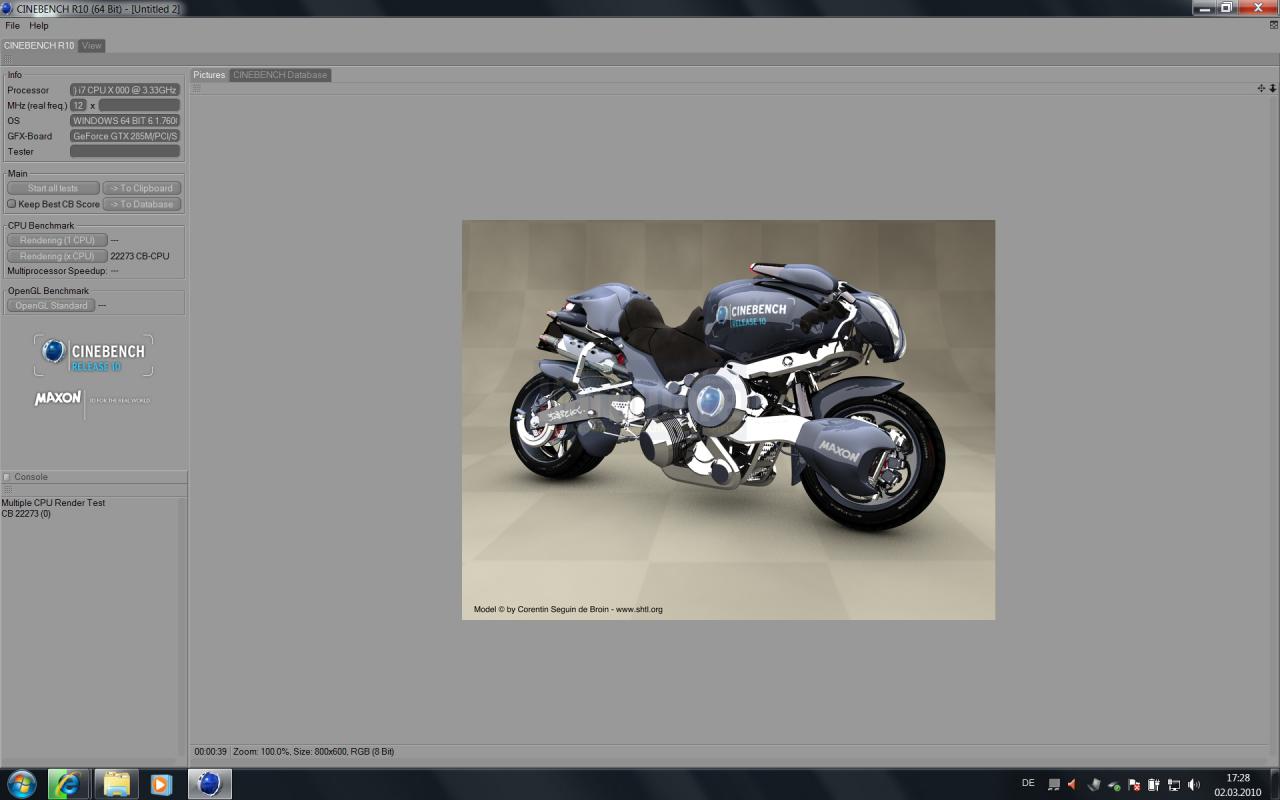Click the MAXON logo

58,398
